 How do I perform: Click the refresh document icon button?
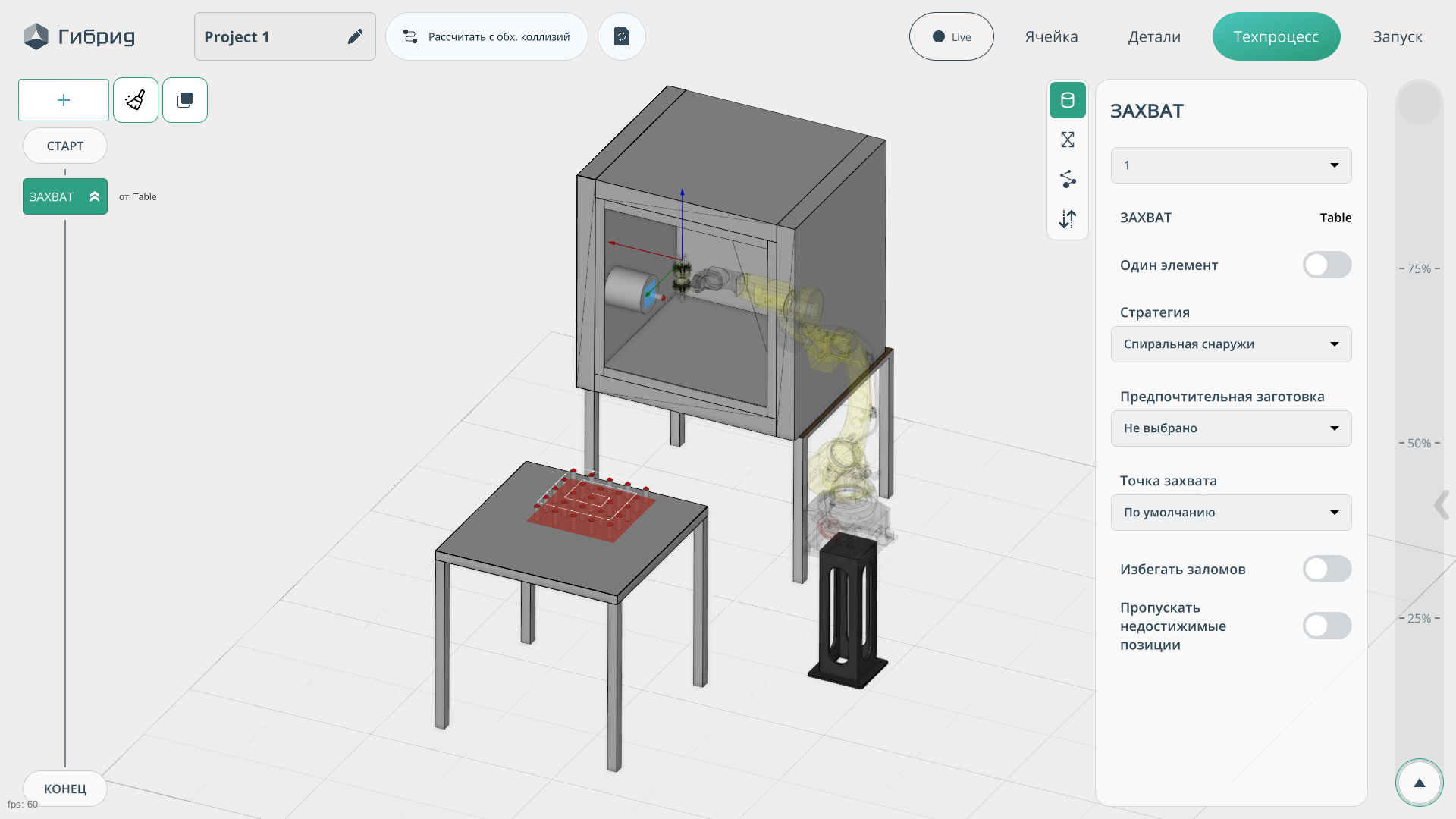click(x=621, y=36)
